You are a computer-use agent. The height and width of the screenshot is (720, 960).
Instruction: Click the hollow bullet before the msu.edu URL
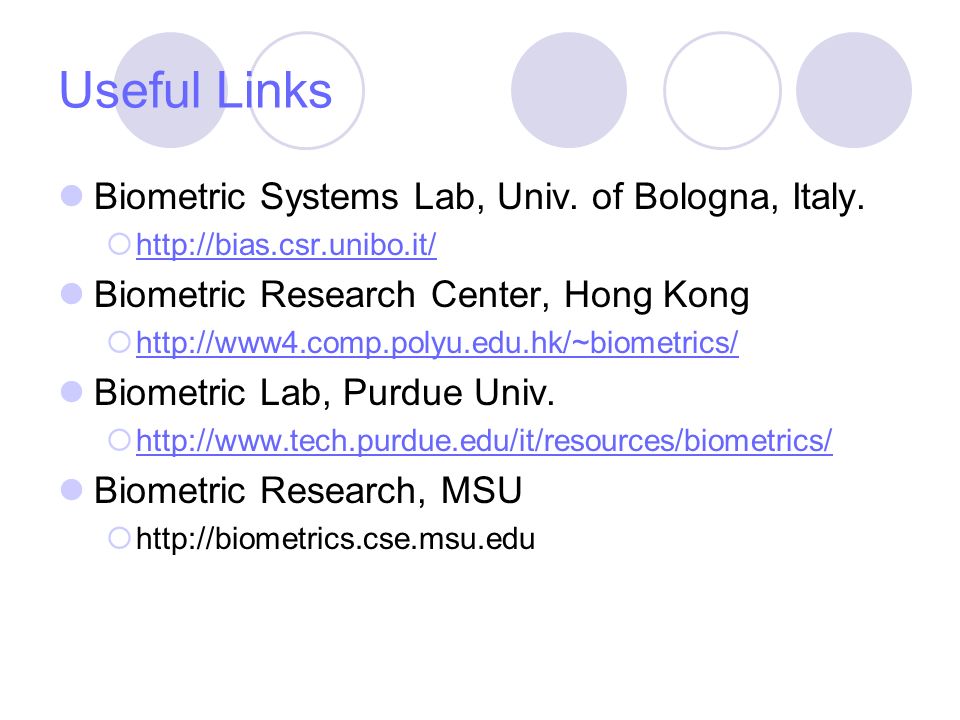click(119, 538)
